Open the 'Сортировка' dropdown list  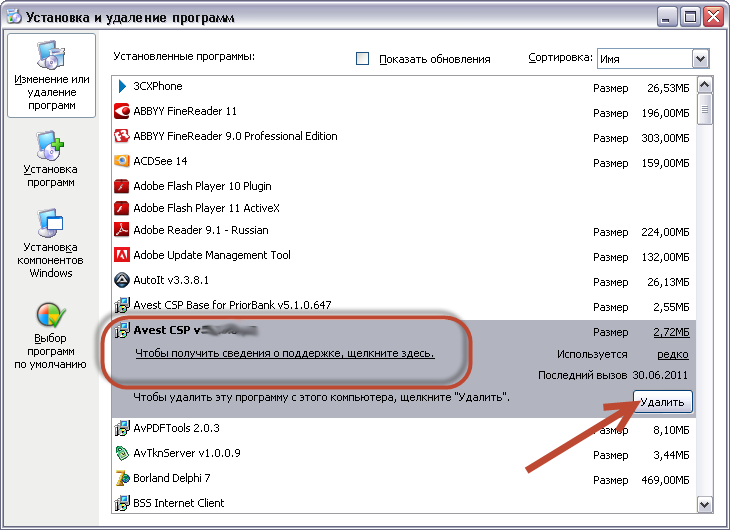[699, 59]
